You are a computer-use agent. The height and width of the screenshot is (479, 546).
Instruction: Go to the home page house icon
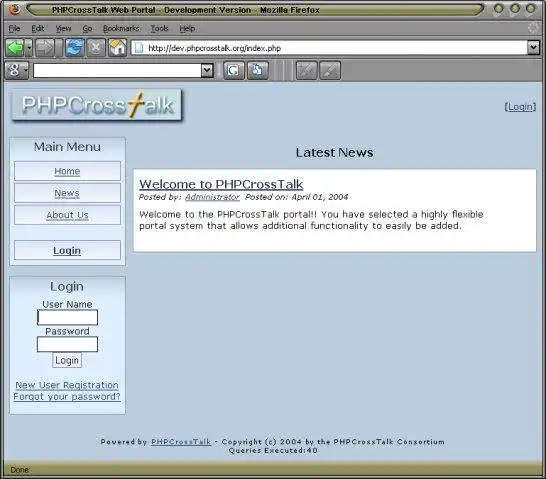coord(117,48)
